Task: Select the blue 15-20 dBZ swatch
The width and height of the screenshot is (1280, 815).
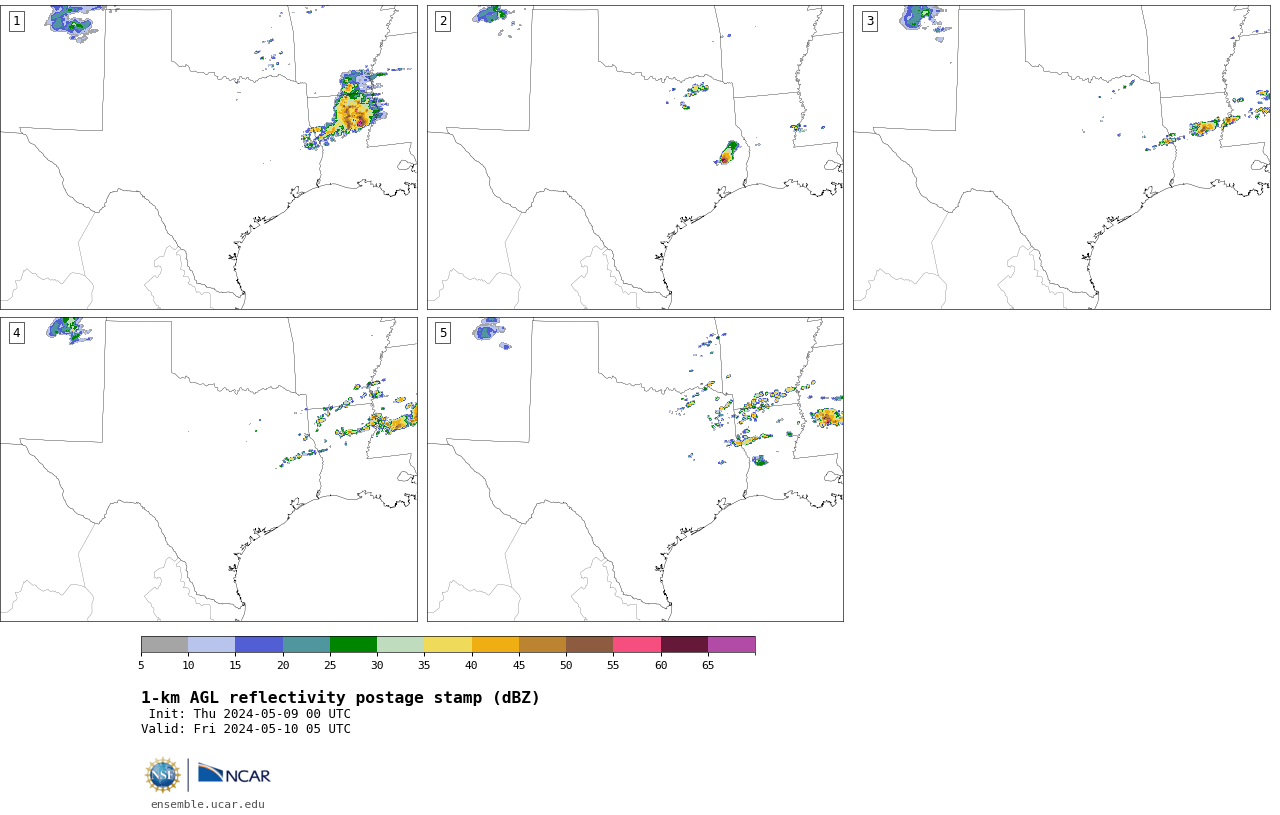Action: (x=259, y=644)
